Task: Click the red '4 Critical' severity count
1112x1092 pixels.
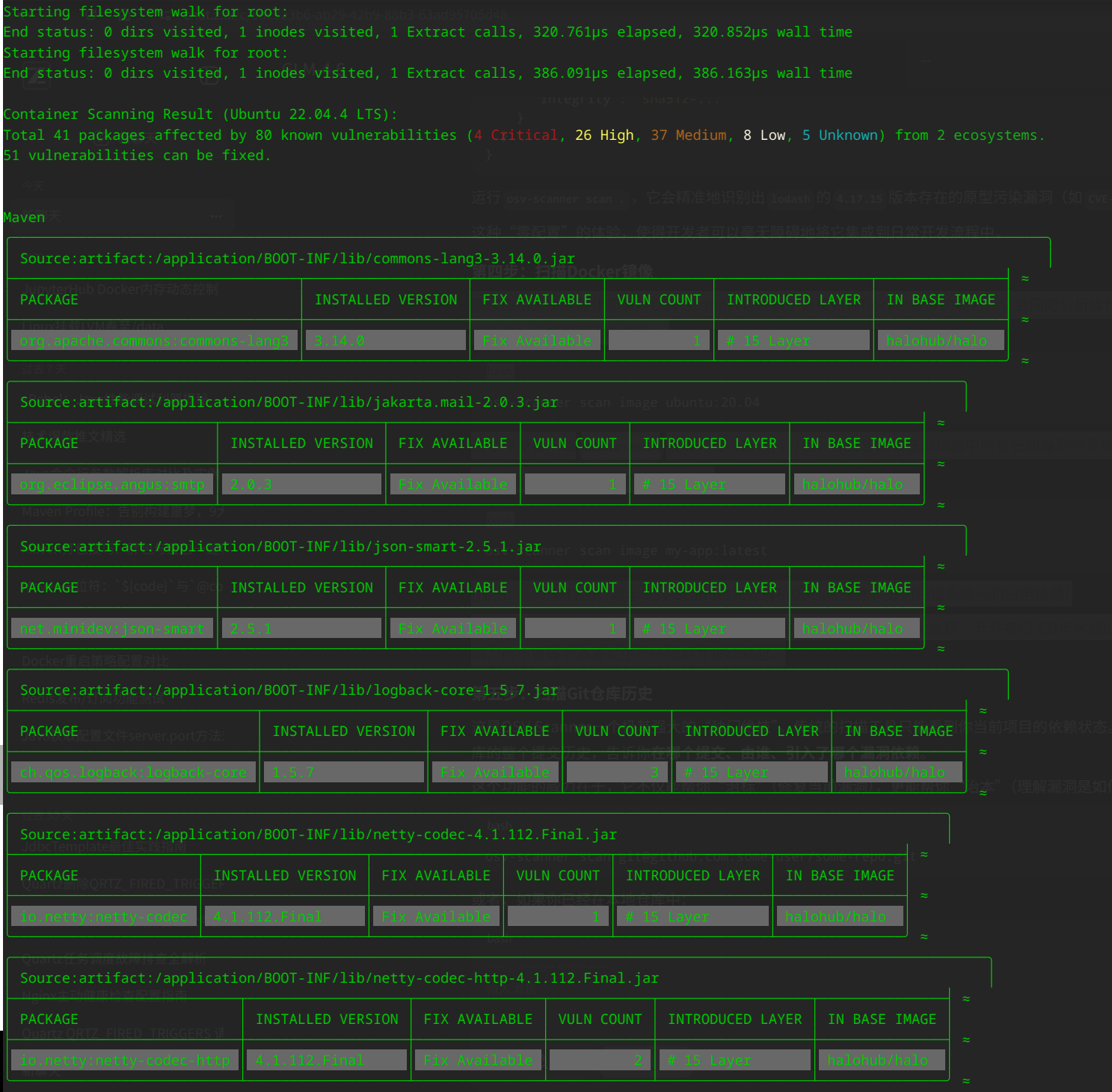Action: coord(516,135)
